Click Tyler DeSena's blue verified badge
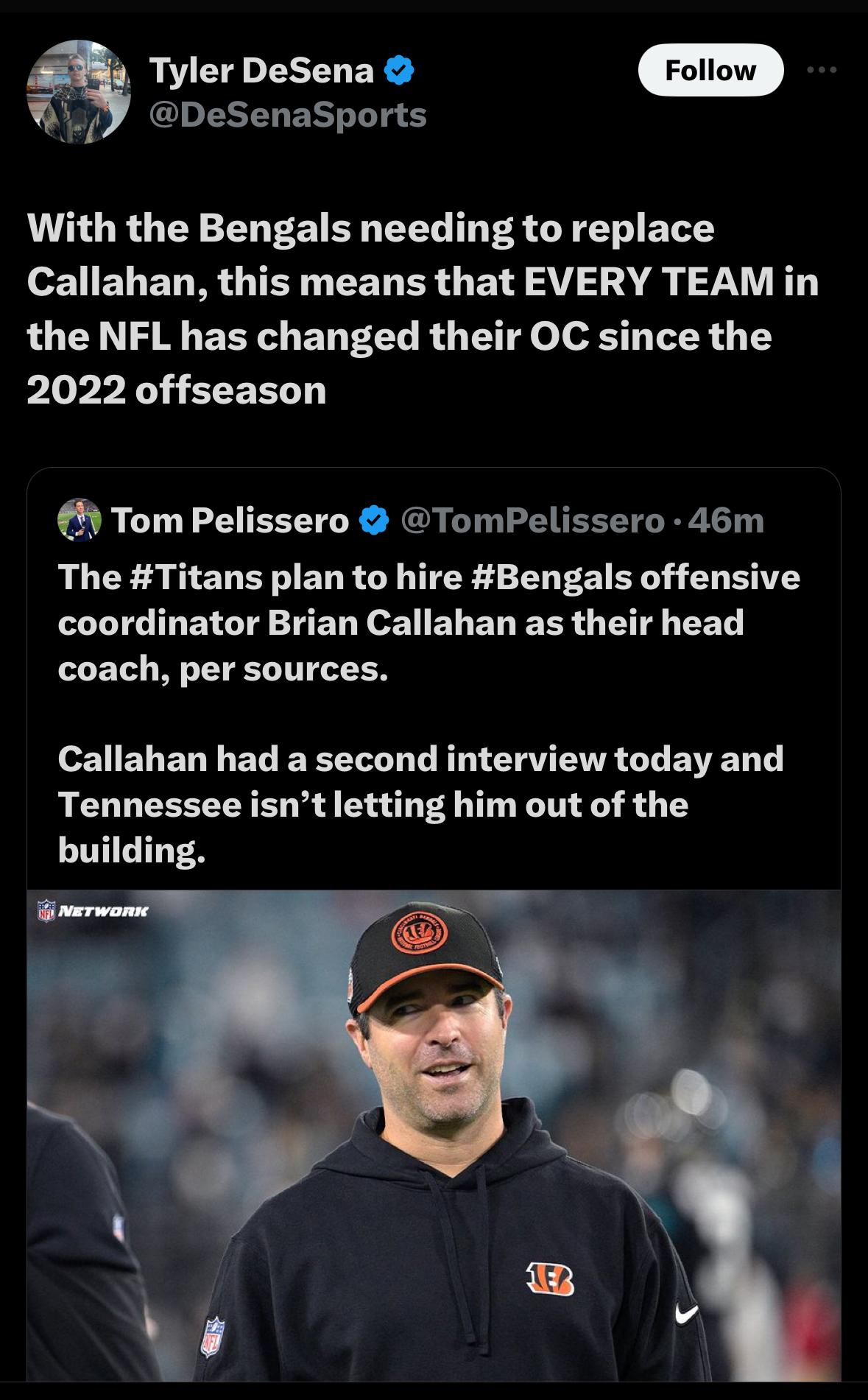 tap(399, 71)
